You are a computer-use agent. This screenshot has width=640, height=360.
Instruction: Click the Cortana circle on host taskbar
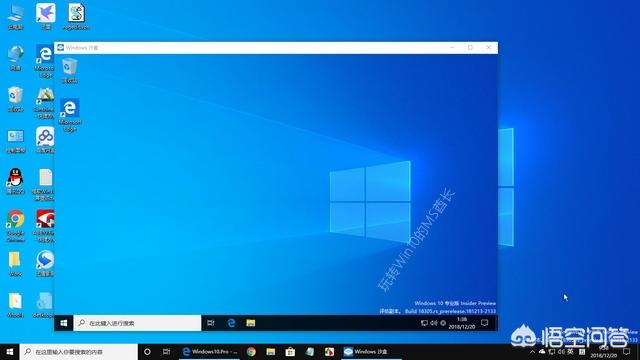(147, 351)
